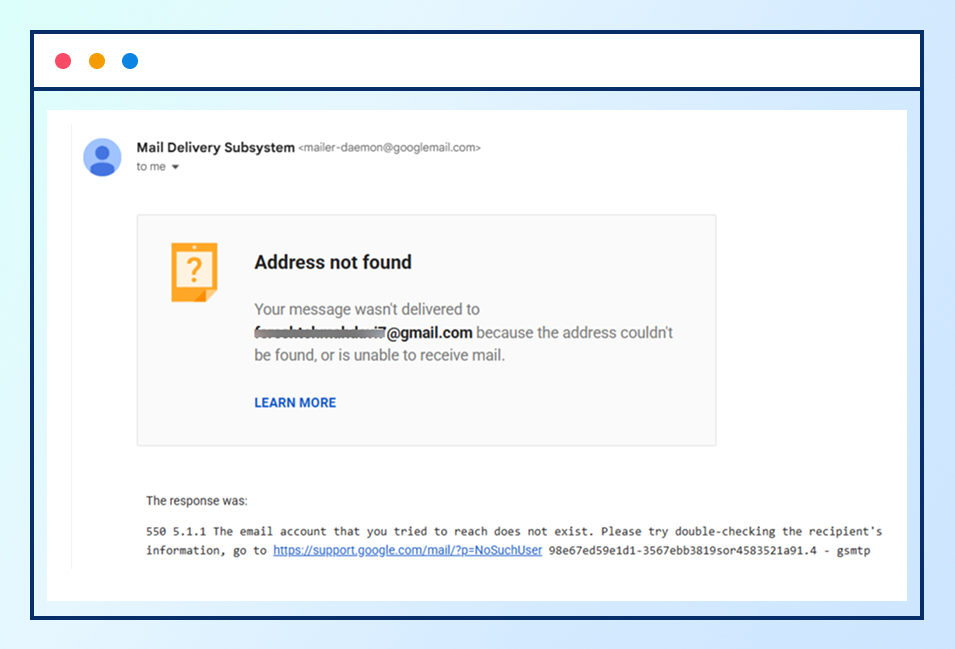Select the blue browser window dot
The image size is (955, 649).
coord(129,60)
